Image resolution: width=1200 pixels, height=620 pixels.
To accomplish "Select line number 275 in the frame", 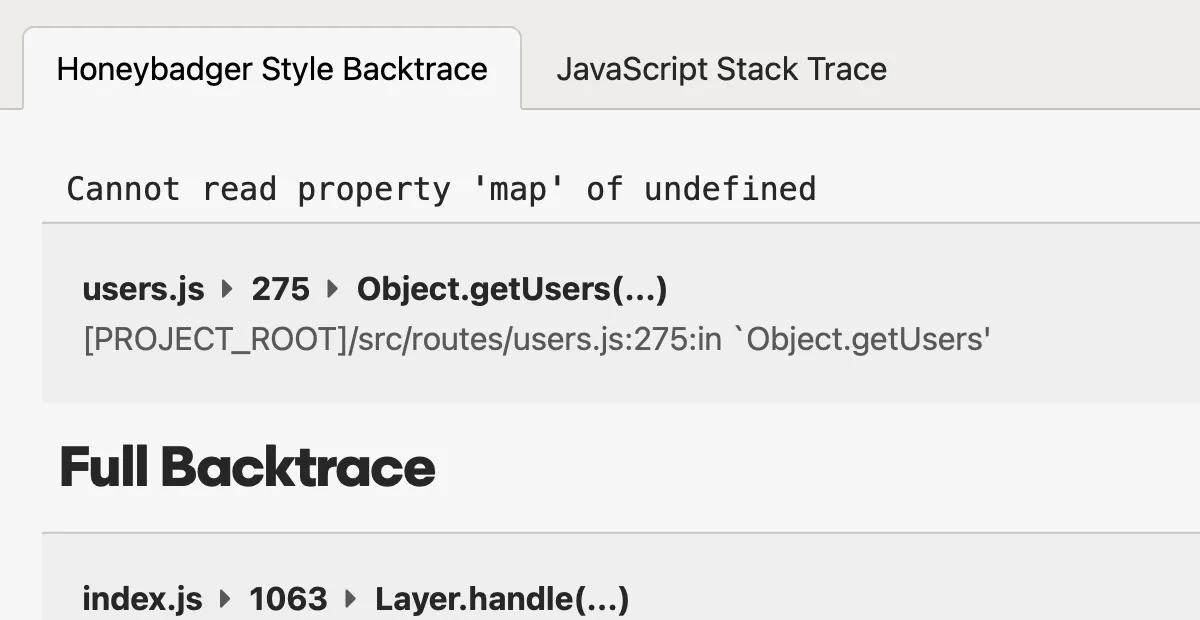I will tap(281, 289).
